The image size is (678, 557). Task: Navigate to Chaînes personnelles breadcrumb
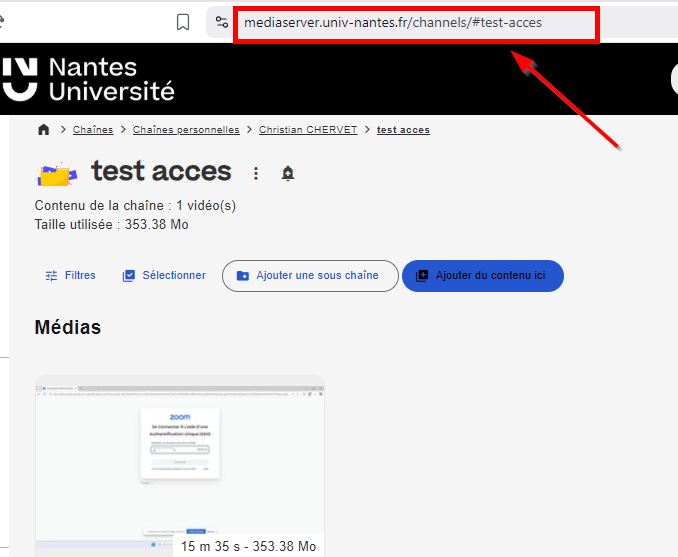click(186, 130)
